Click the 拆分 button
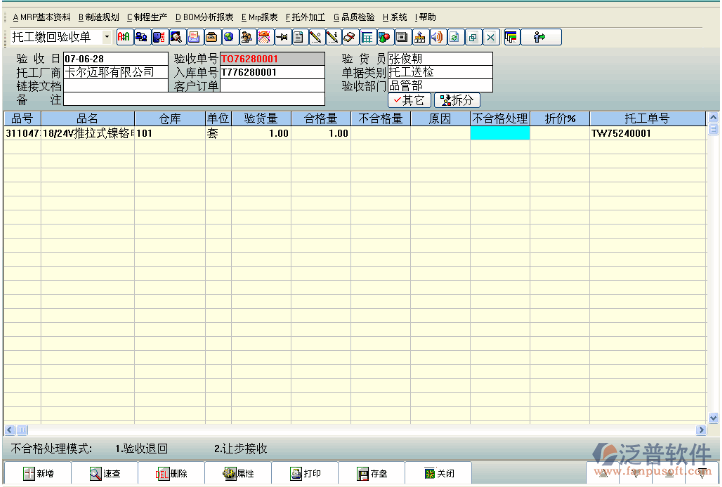Viewport: 722px width, 487px height. [456, 100]
